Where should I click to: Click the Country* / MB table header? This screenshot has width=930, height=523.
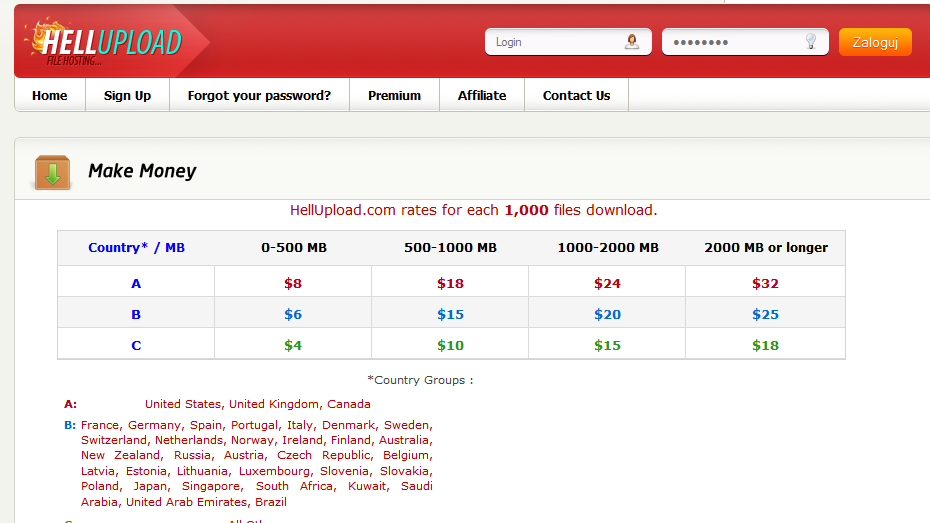tap(136, 248)
